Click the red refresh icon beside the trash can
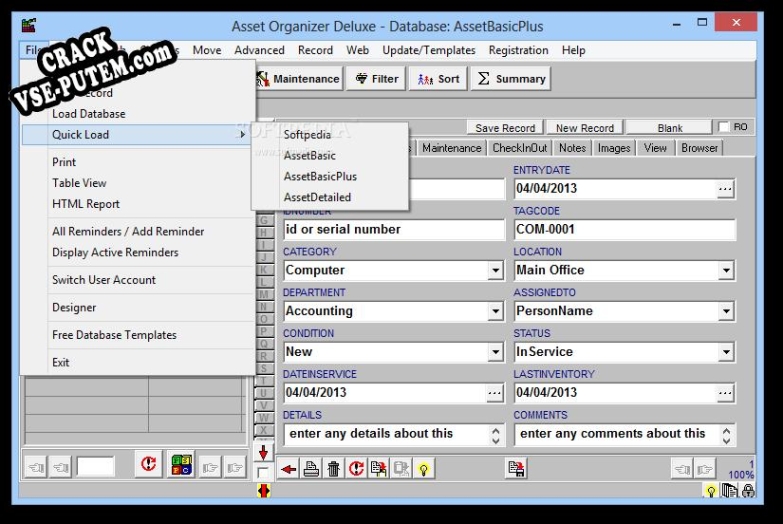The width and height of the screenshot is (783, 524). click(356, 469)
